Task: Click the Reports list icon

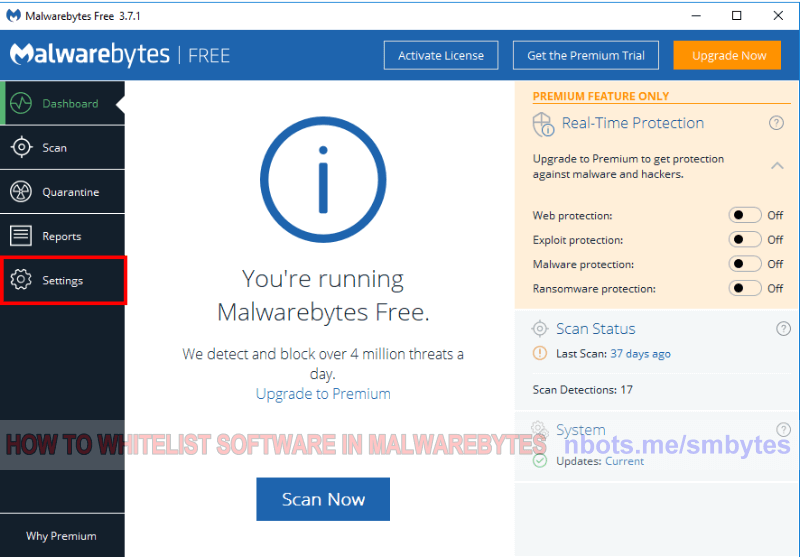Action: point(21,236)
